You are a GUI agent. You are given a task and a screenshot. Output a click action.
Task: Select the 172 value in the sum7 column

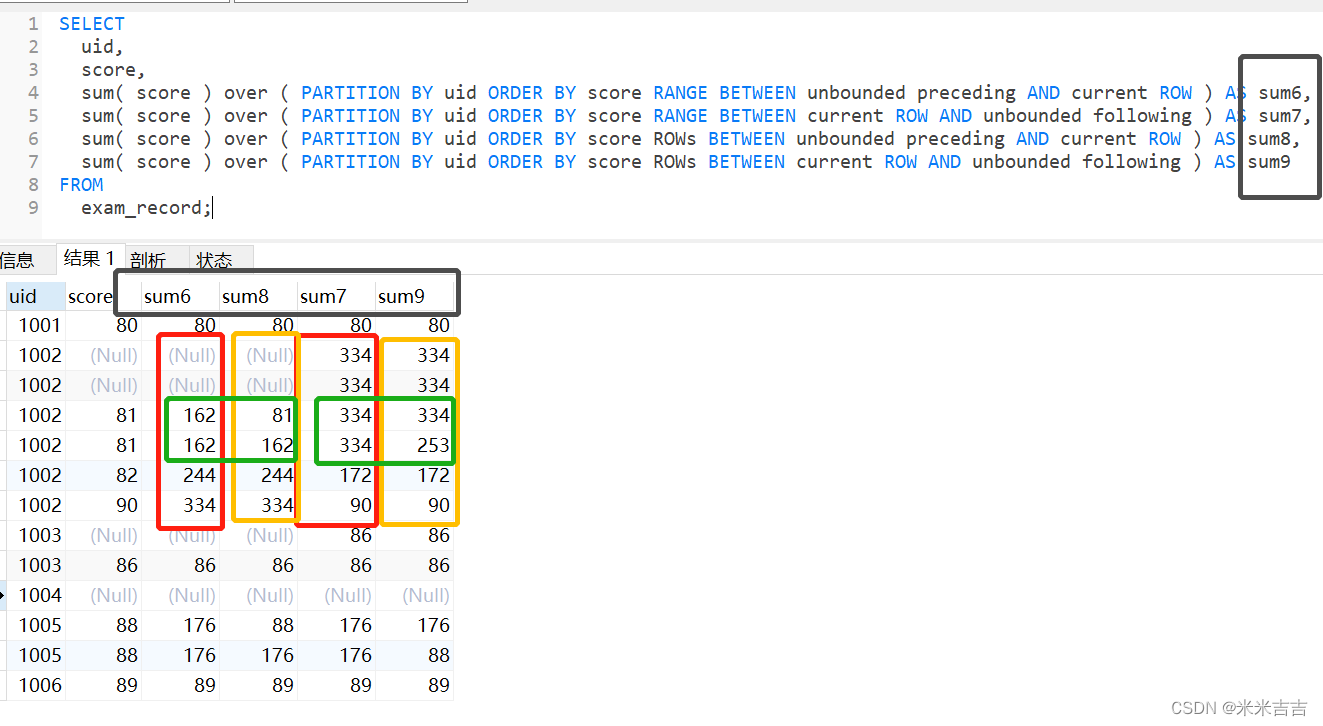coord(355,475)
